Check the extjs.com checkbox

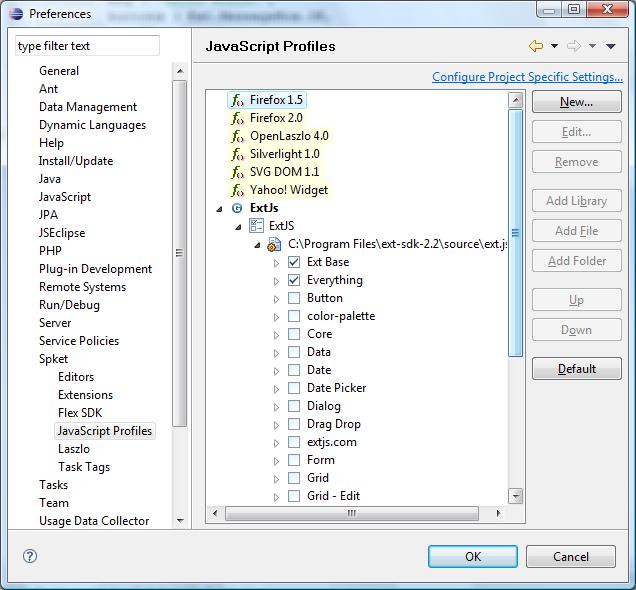click(x=294, y=442)
